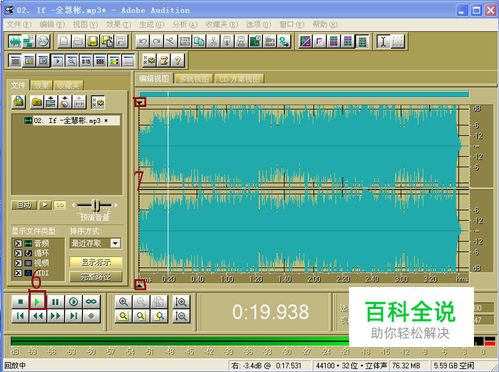Click the zoom out full icon
Viewport: 499px width, 372px height.
(159, 302)
